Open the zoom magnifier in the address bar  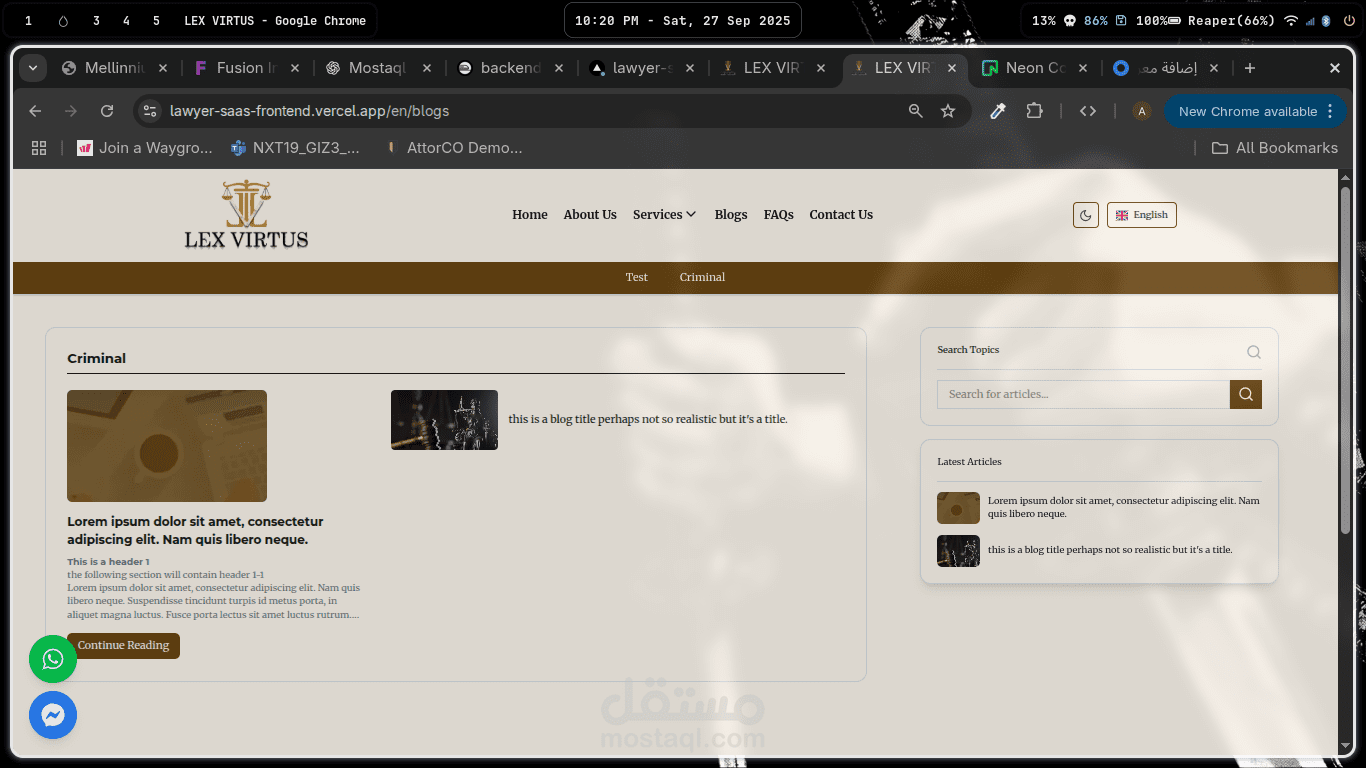(915, 111)
